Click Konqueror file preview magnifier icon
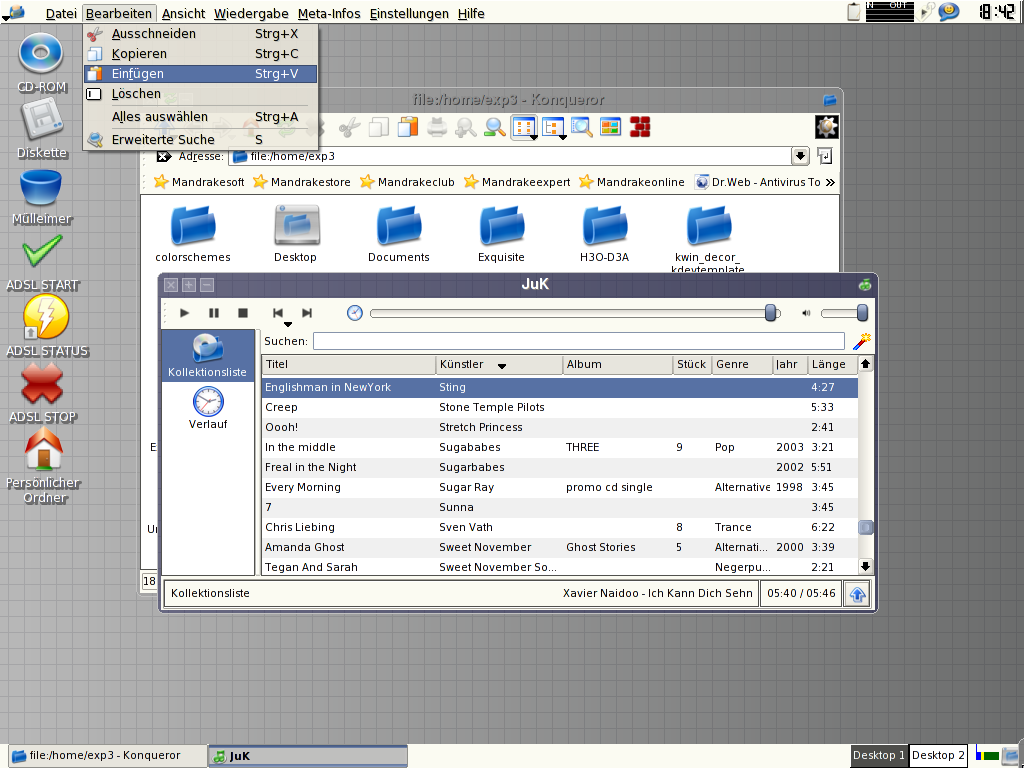This screenshot has height=768, width=1024. [581, 127]
